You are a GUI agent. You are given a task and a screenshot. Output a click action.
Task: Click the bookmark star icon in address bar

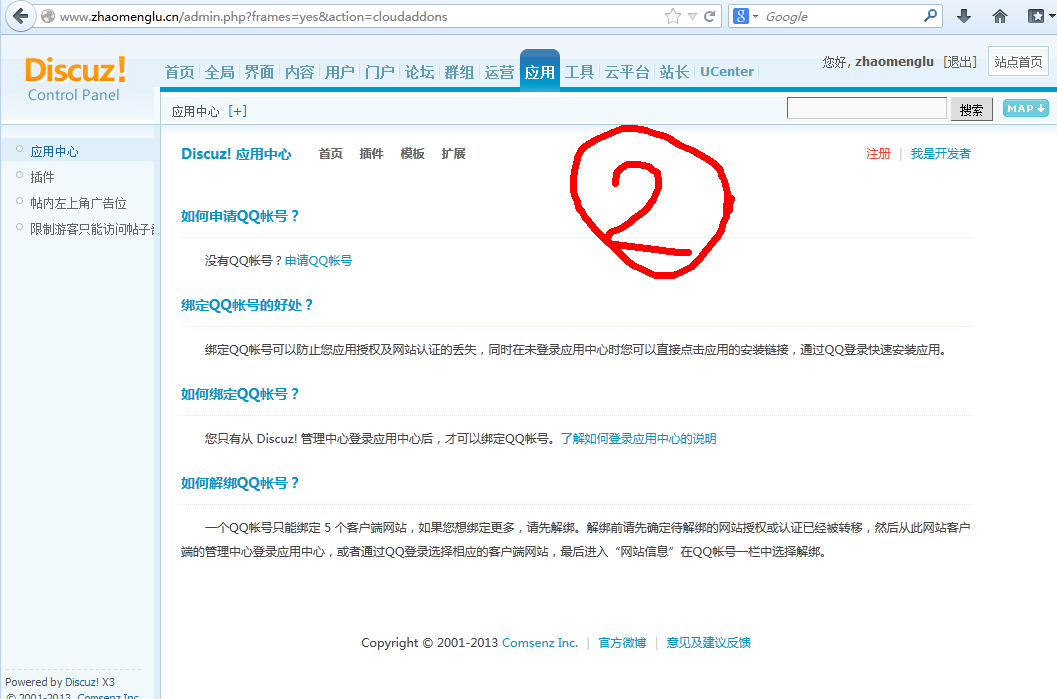tap(672, 16)
